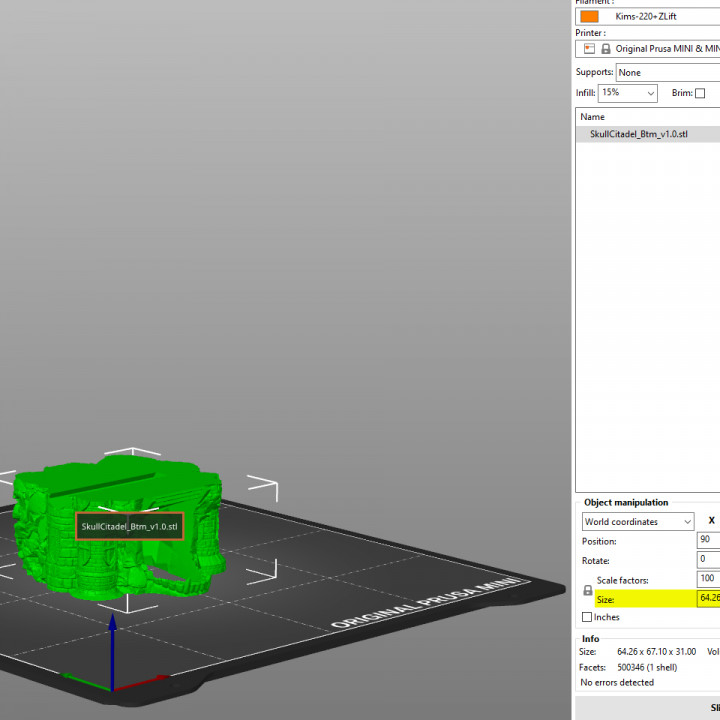
Task: Open the Original Prusa MINI printer dropdown
Action: (647, 49)
